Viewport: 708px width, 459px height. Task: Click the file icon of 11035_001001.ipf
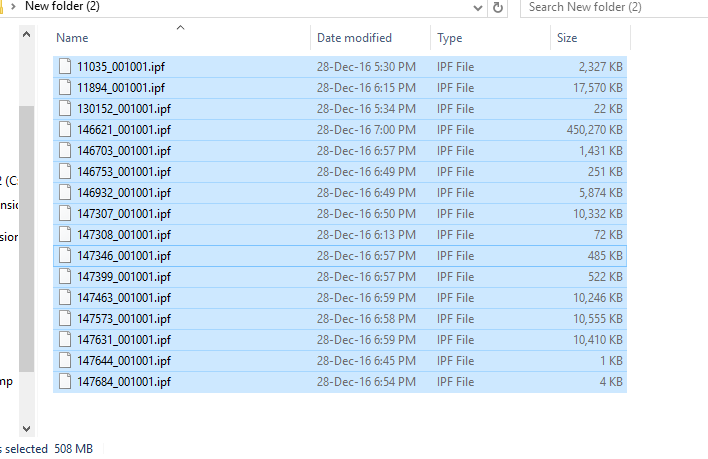(65, 66)
